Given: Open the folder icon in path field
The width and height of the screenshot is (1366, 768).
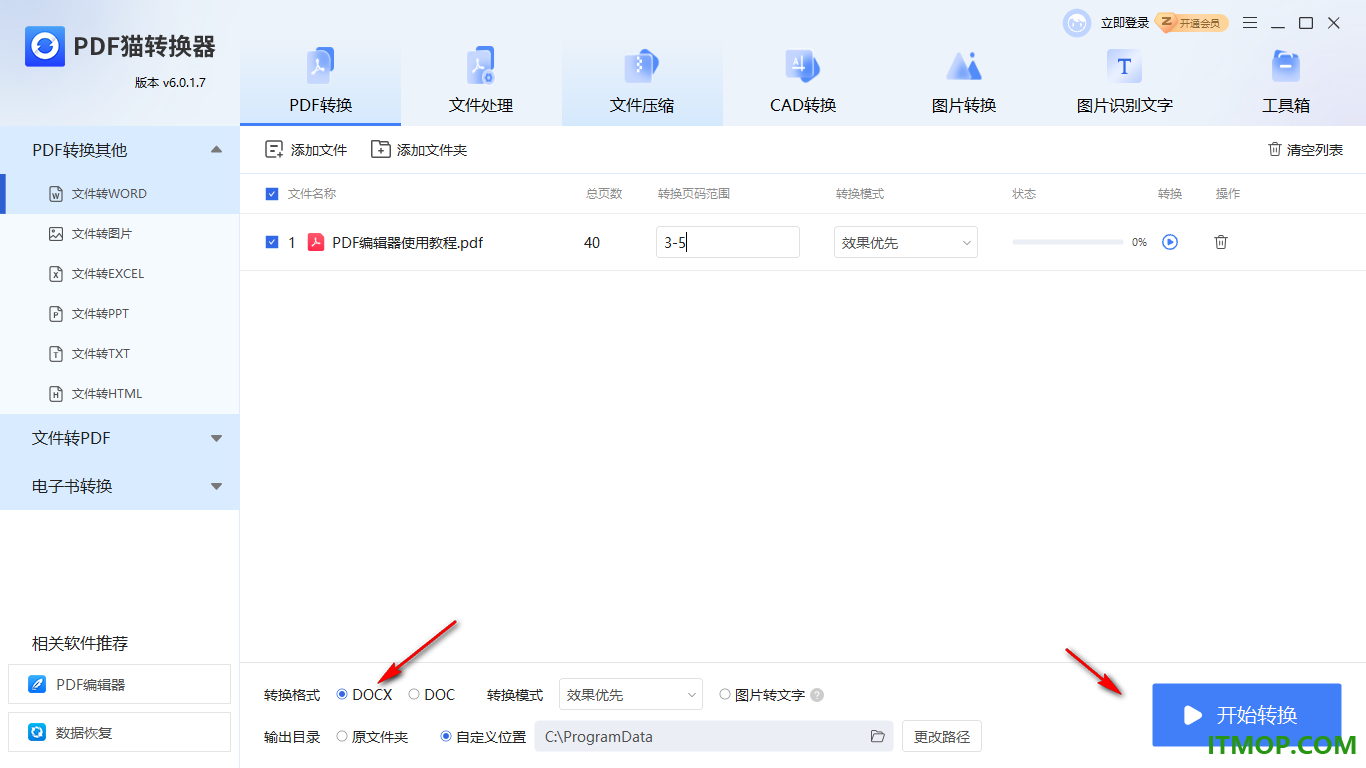Looking at the screenshot, I should click(878, 737).
